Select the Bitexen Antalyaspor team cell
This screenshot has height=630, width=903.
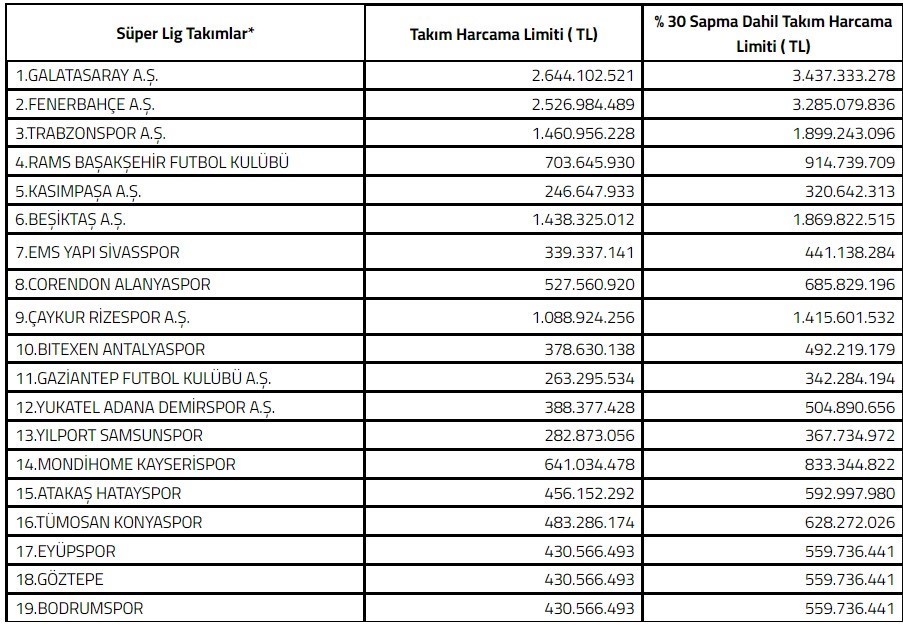108,349
